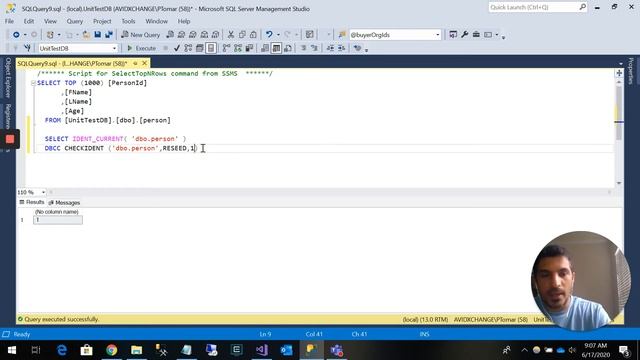Image resolution: width=640 pixels, height=360 pixels.
Task: Undo the last edit
Action: (x=269, y=35)
